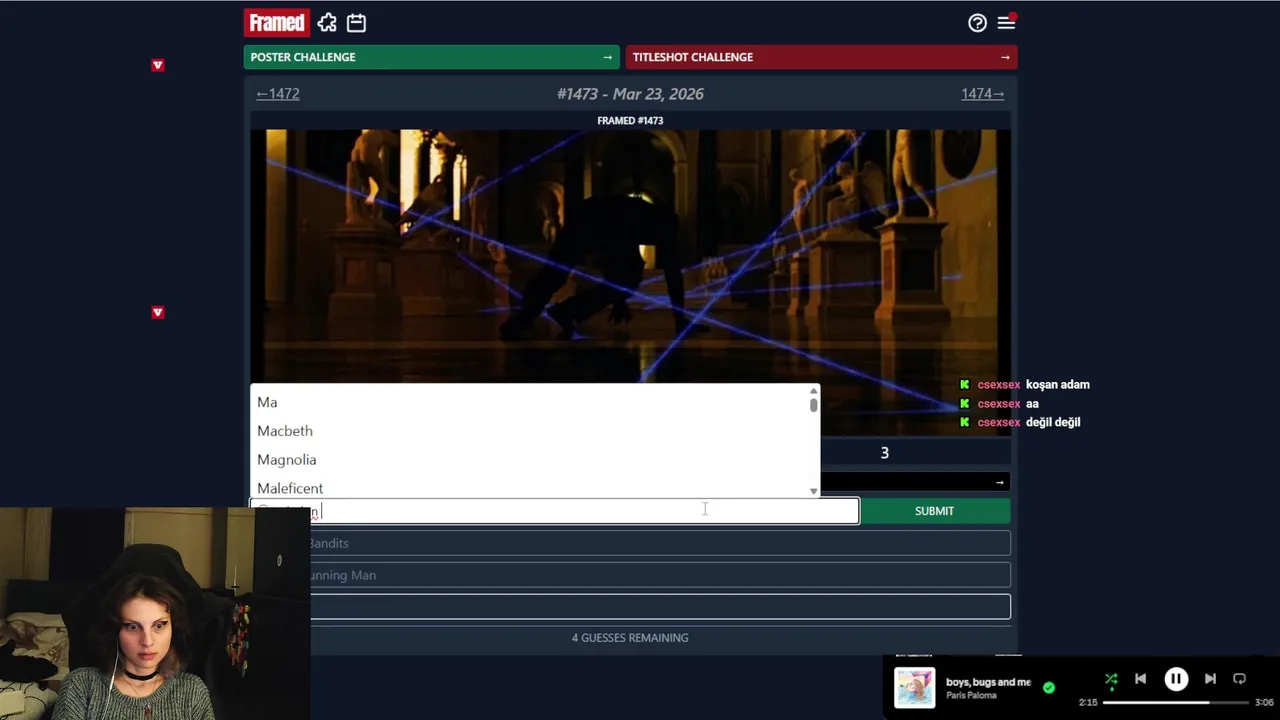
Task: Seek on the song progress bar
Action: pyautogui.click(x=1176, y=702)
